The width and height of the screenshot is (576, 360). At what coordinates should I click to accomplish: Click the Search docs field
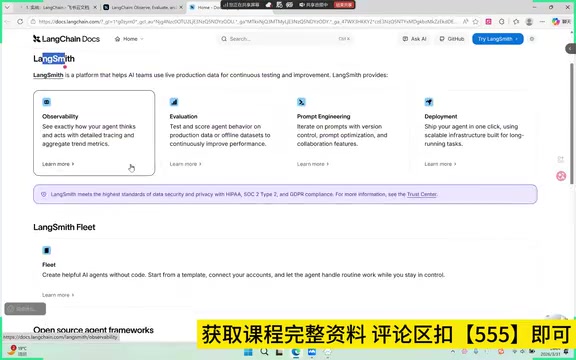point(285,39)
